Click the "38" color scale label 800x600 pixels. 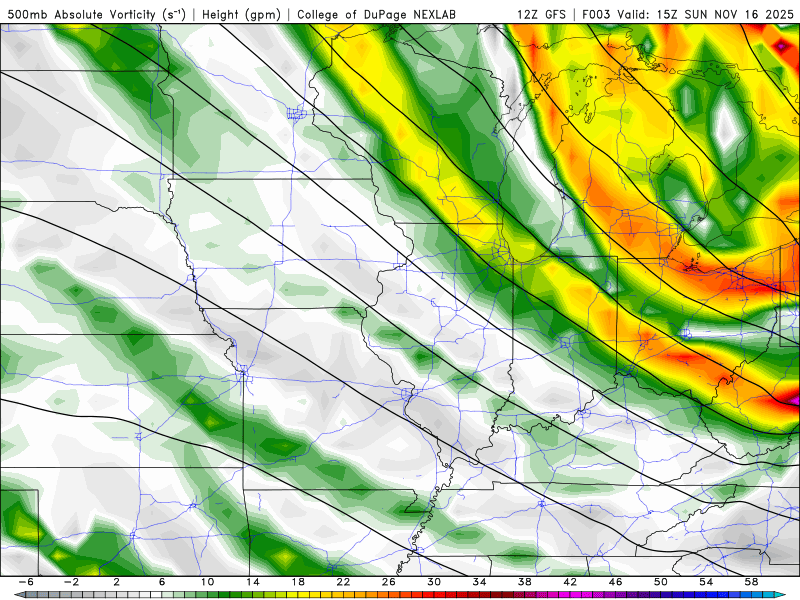pos(524,582)
